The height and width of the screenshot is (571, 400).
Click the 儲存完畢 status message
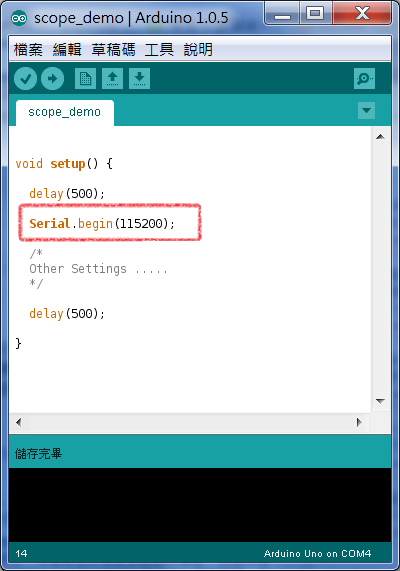38,454
